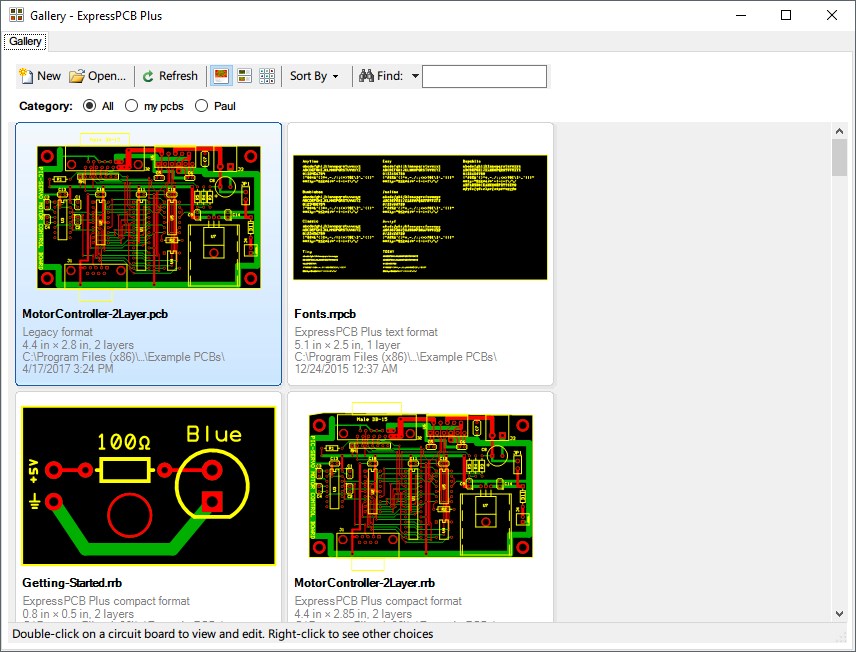Select the Getting-Started.rrb board thumbnail
The height and width of the screenshot is (652, 856).
[148, 486]
